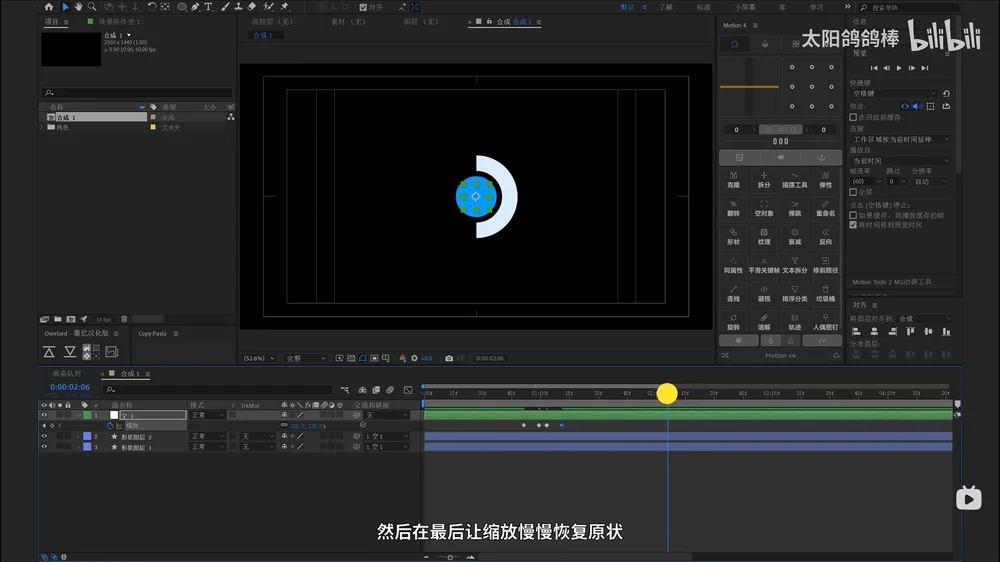The image size is (1000, 562).
Task: Click the Motion 4 旋转 rotate tool
Action: [x=733, y=322]
